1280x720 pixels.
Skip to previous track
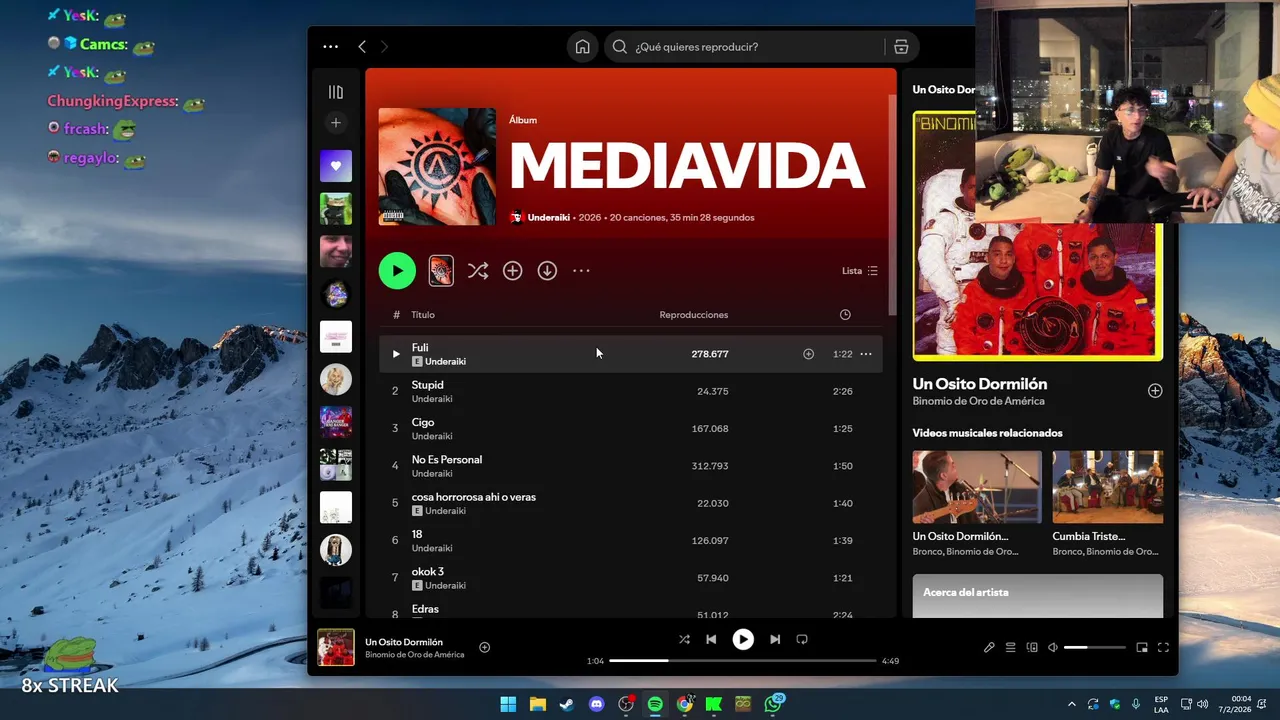[711, 639]
